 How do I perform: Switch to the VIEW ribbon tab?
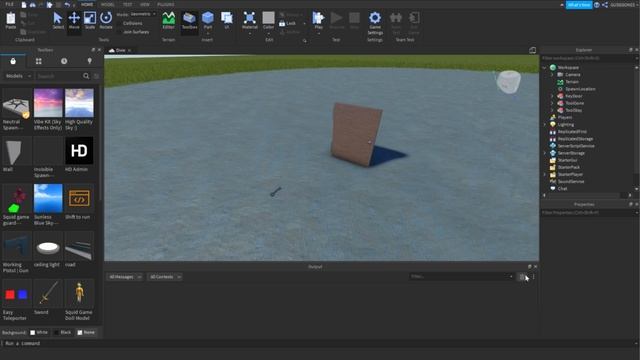pos(144,4)
